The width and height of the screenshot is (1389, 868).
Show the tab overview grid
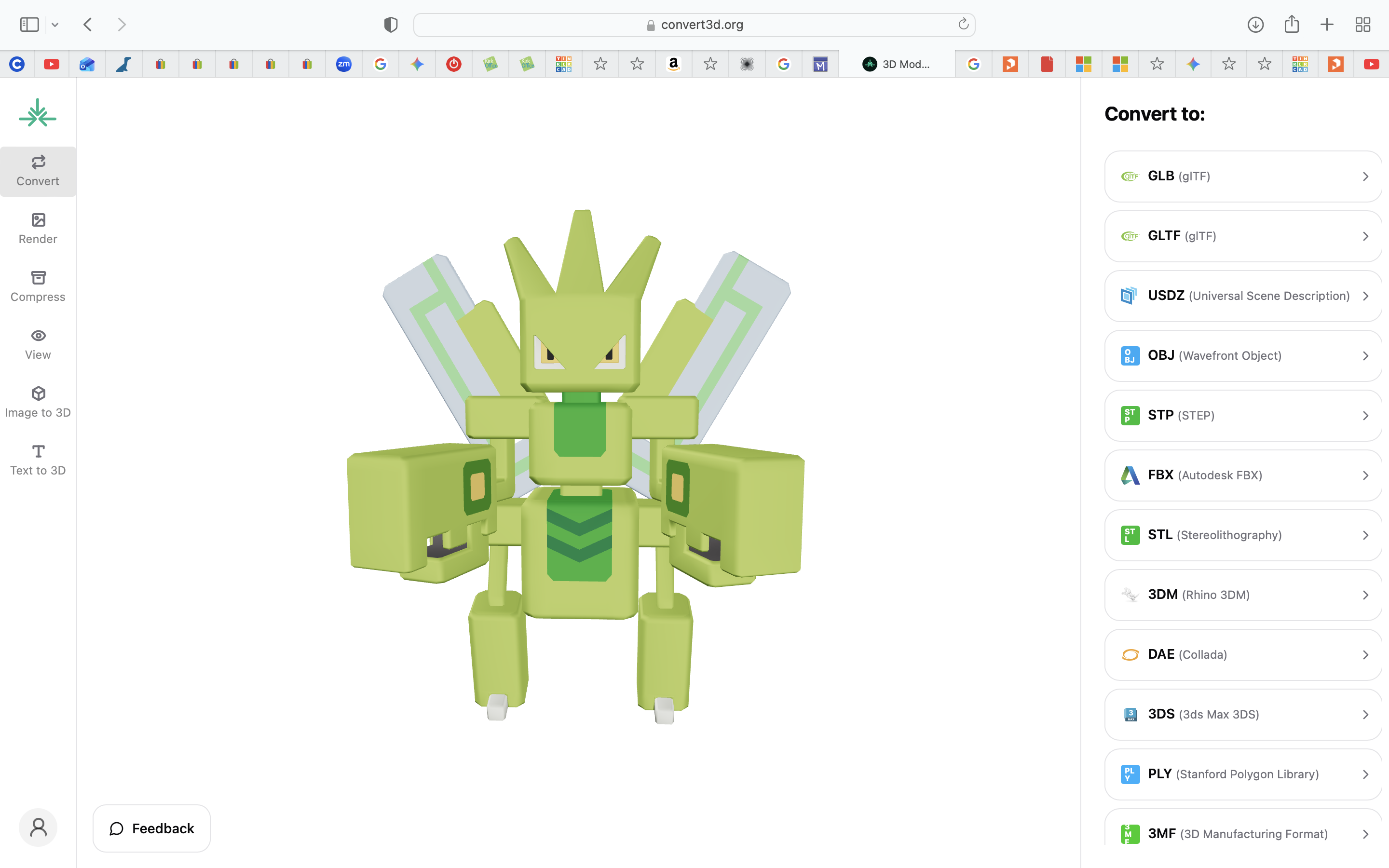pyautogui.click(x=1362, y=25)
